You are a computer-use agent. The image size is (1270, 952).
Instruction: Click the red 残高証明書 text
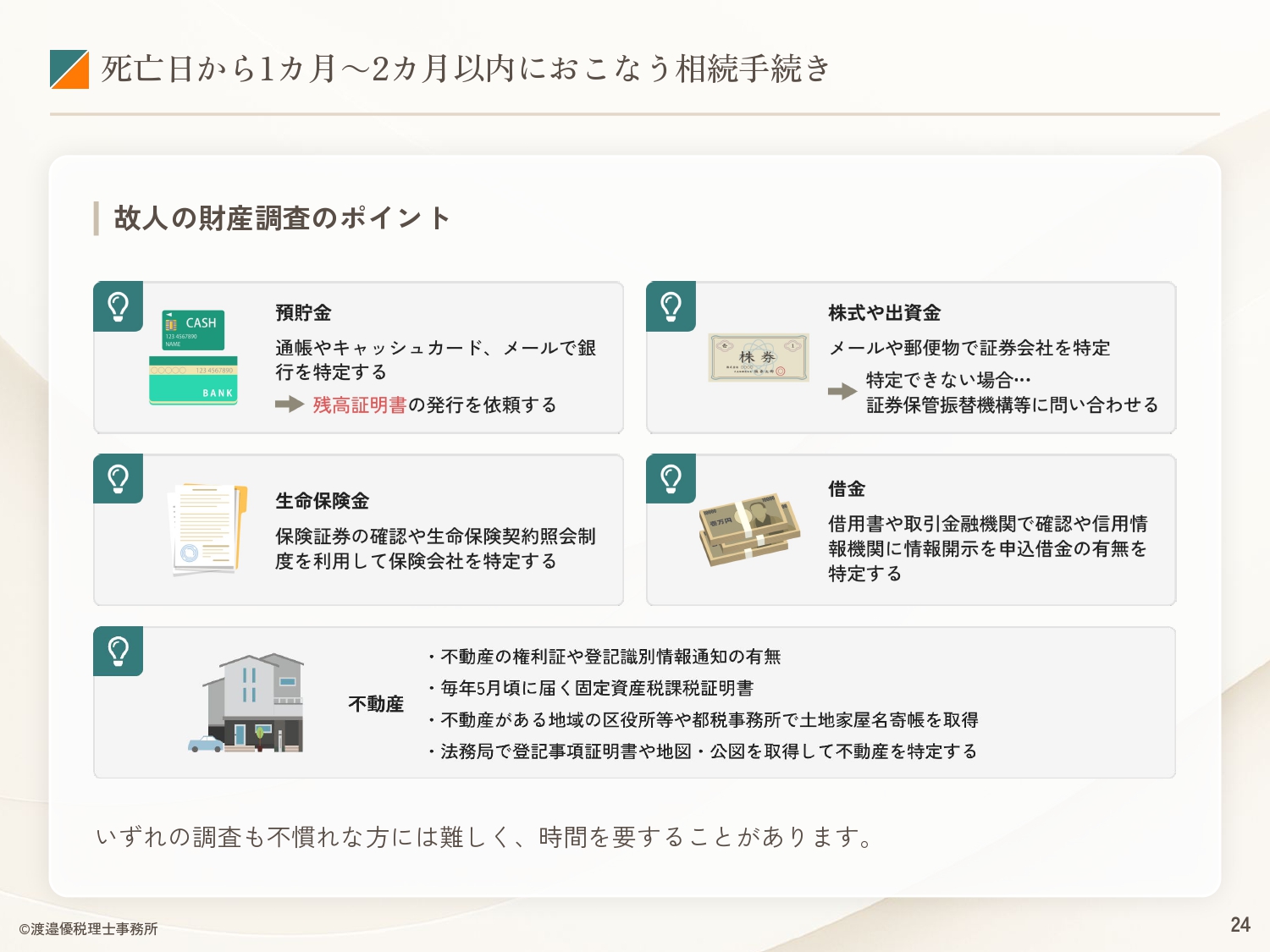[360, 405]
